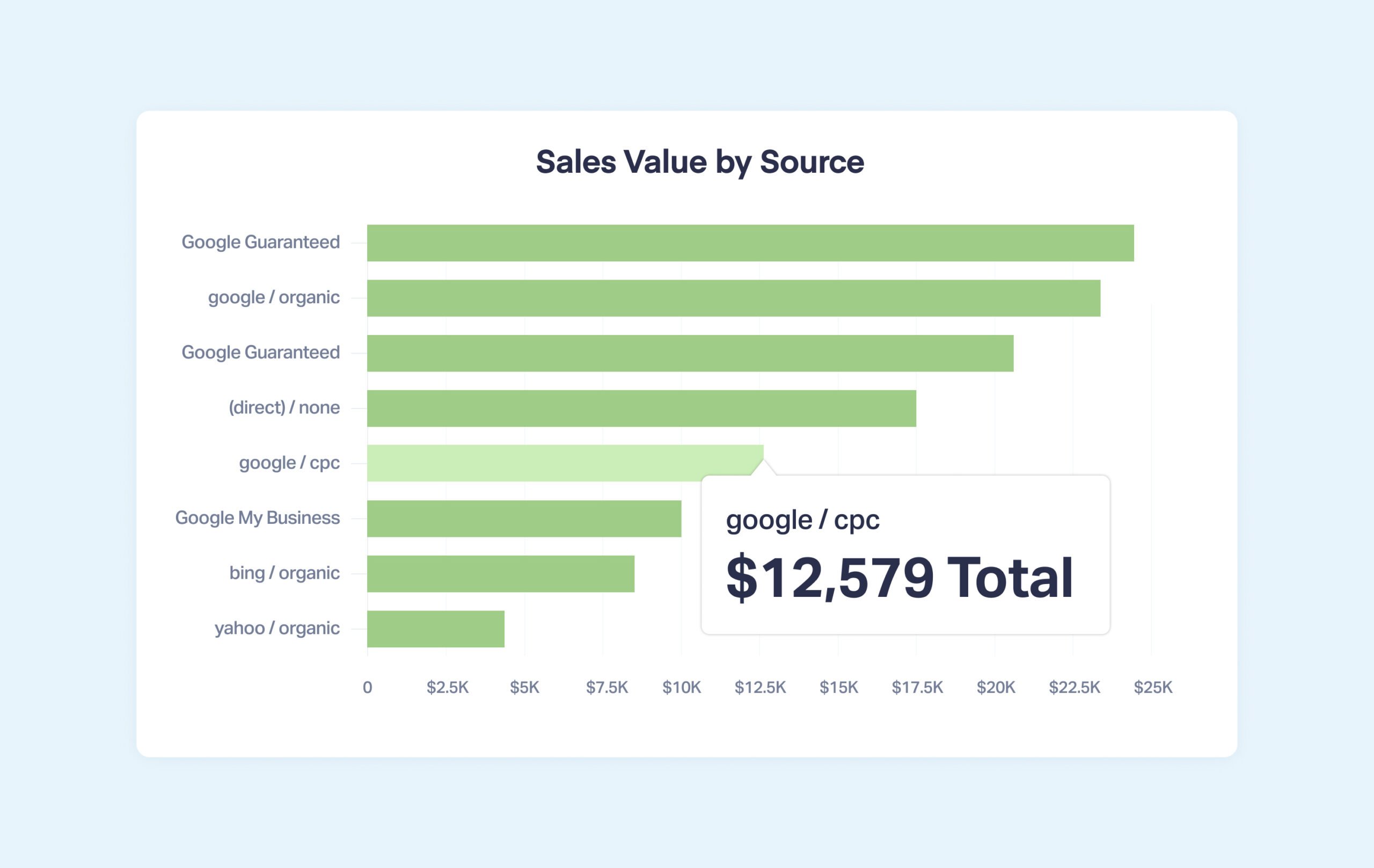This screenshot has height=868, width=1374.
Task: Click the 0 axis tick label
Action: pyautogui.click(x=368, y=687)
